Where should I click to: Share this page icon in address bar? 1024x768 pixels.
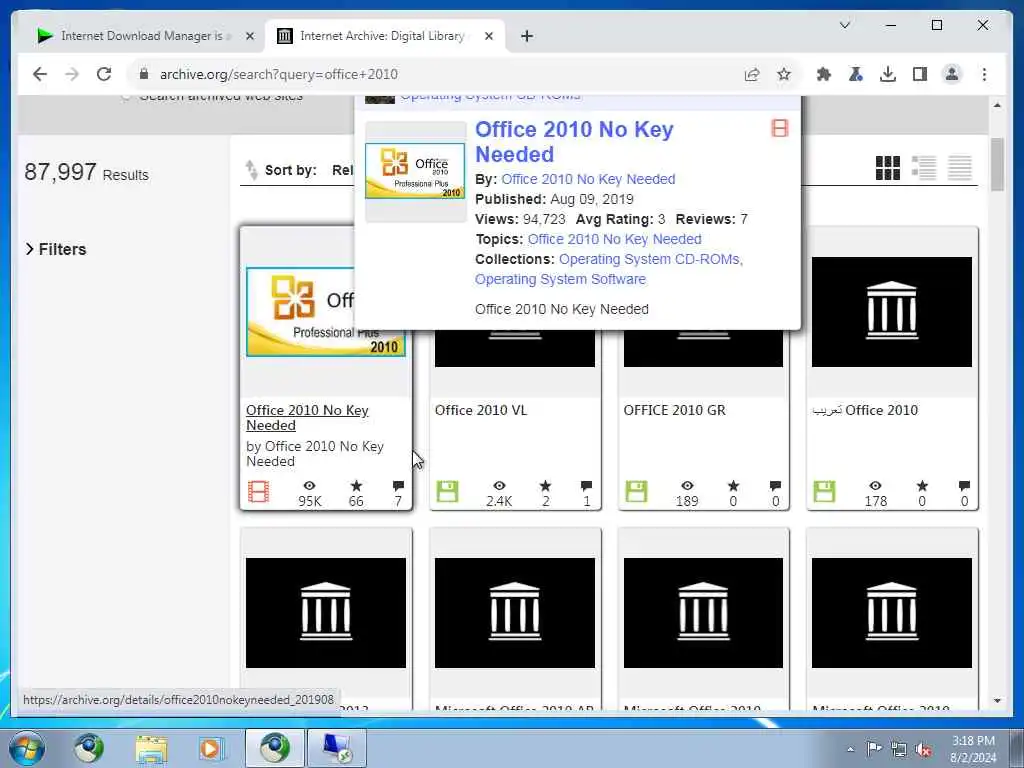click(752, 74)
